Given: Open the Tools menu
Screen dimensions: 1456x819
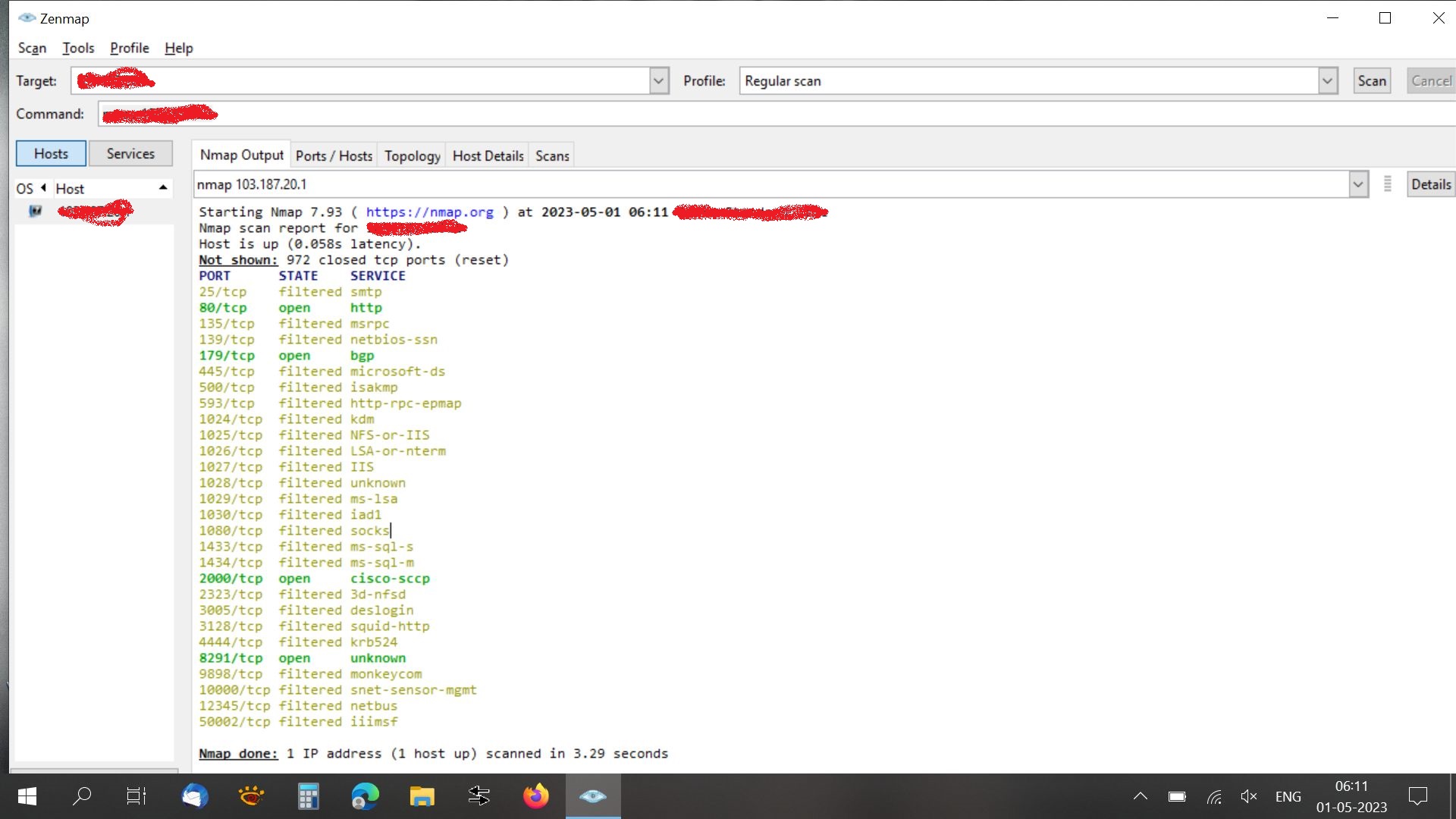Looking at the screenshot, I should (x=78, y=48).
